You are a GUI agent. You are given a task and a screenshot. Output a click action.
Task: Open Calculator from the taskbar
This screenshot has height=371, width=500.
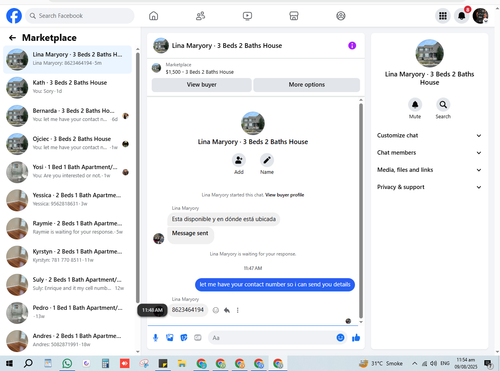[105, 363]
